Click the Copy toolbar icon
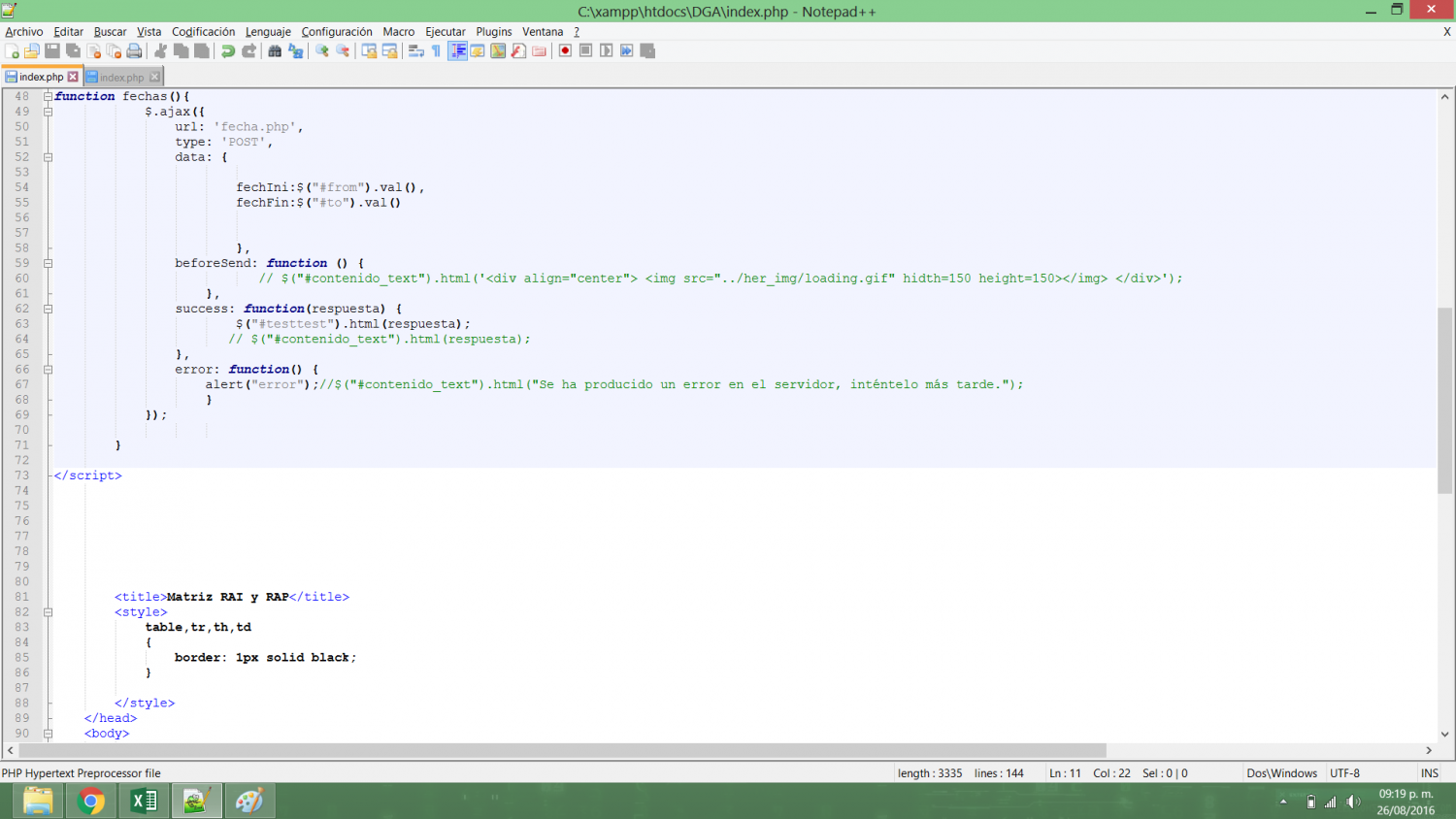Screen dimensions: 1456x819 (181, 50)
